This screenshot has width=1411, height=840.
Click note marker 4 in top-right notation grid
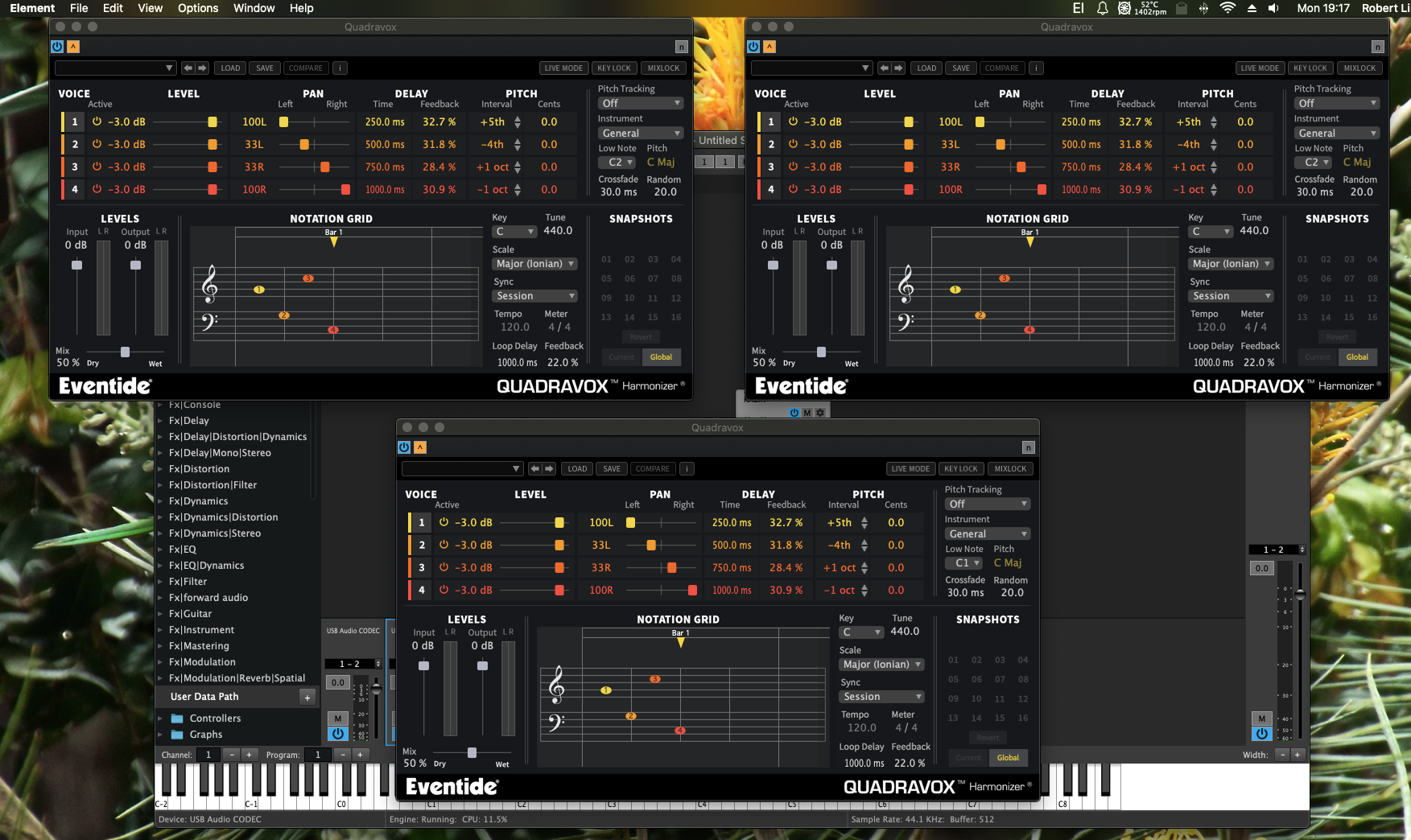(1029, 330)
